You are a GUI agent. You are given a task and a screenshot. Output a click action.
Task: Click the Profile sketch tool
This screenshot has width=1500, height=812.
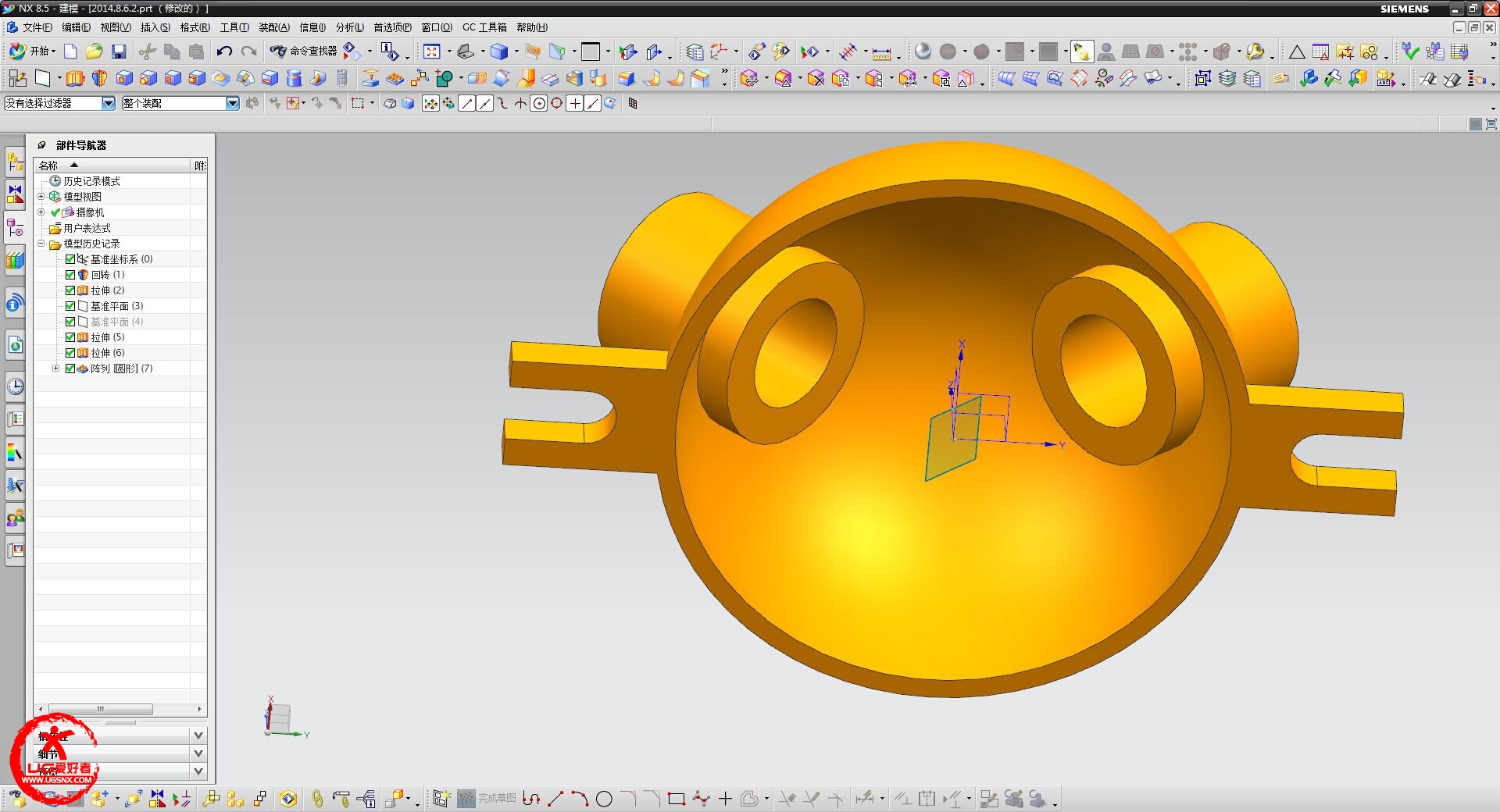(x=531, y=799)
